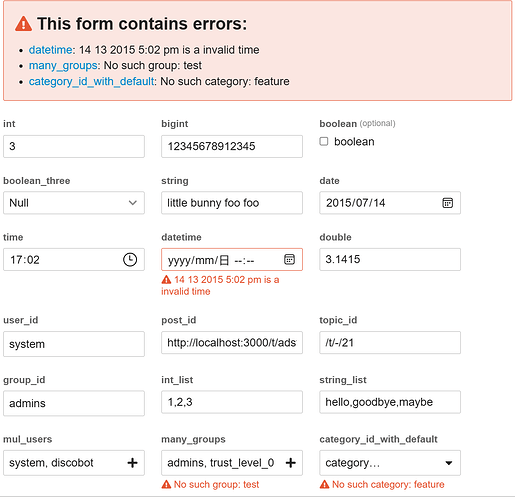Image resolution: width=515 pixels, height=499 pixels.
Task: Click the 'mul_users' field label
Action: click(x=28, y=439)
